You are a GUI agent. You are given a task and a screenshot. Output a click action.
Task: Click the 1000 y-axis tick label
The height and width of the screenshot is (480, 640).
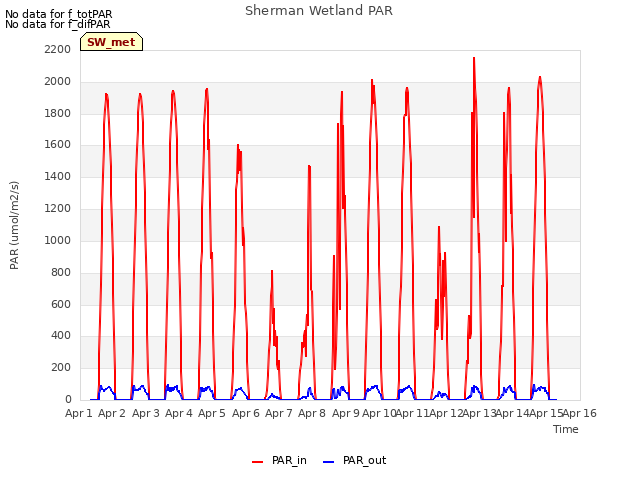pyautogui.click(x=58, y=240)
